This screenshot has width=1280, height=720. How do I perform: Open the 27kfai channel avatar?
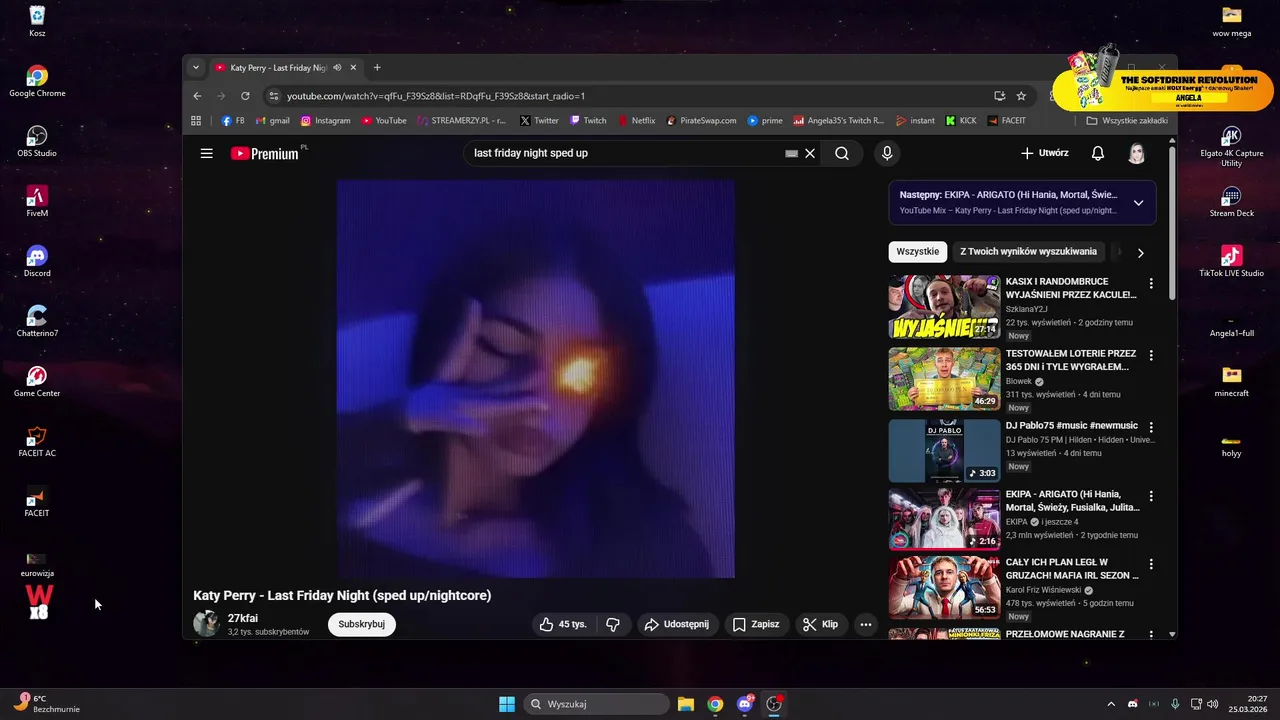[206, 624]
